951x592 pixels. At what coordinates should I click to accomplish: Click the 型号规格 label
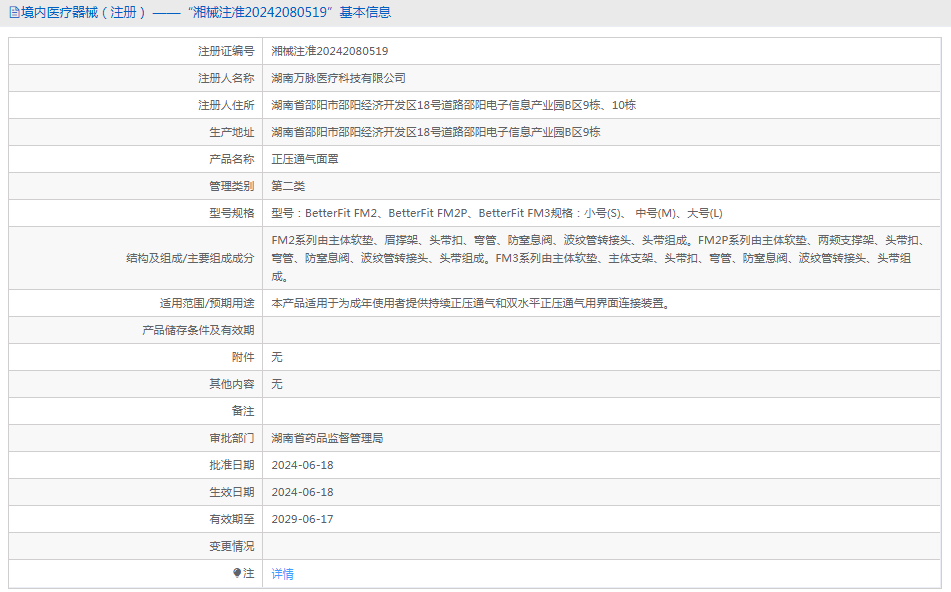[232, 213]
